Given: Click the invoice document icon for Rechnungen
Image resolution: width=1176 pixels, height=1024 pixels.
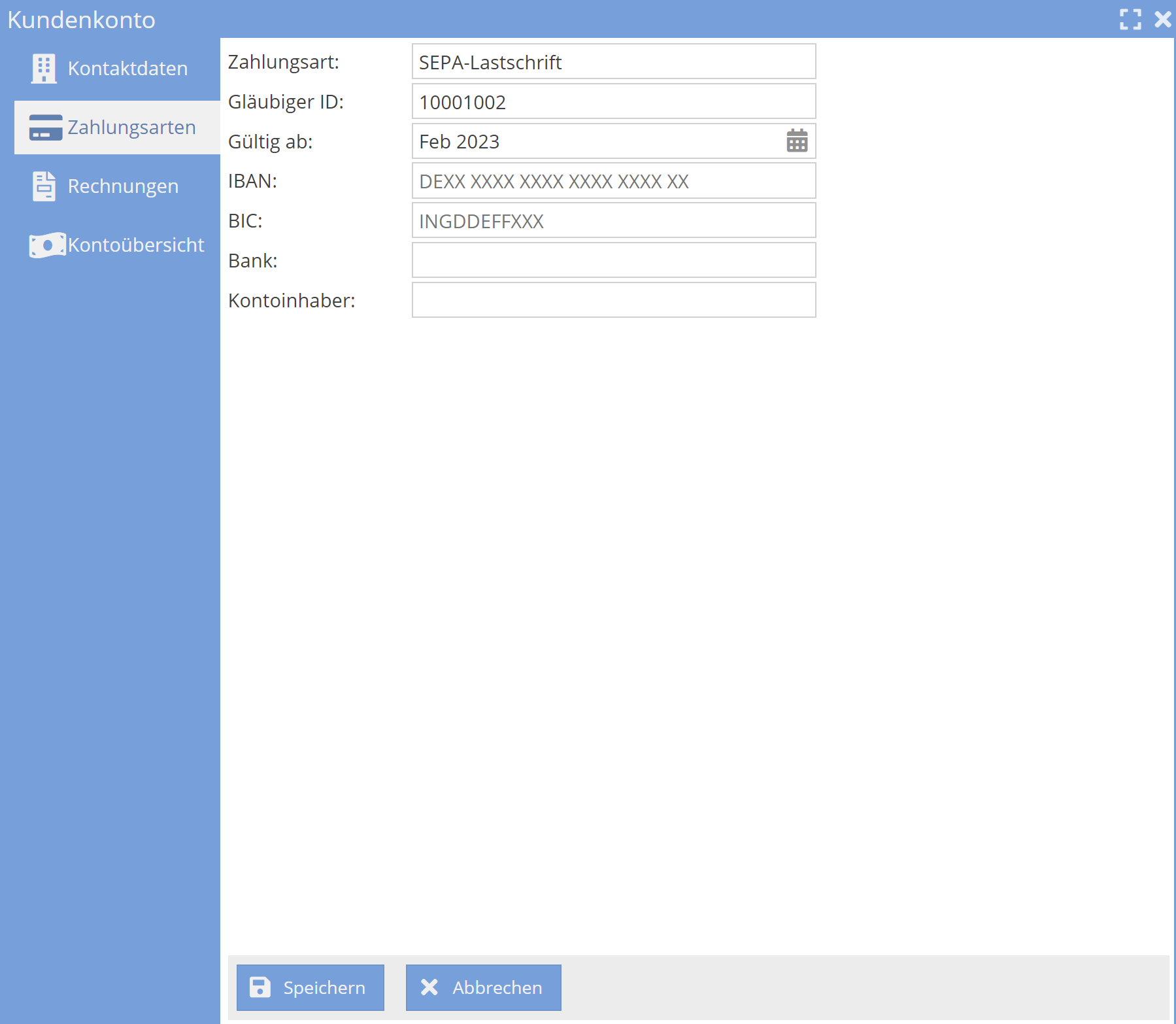Looking at the screenshot, I should [x=44, y=186].
